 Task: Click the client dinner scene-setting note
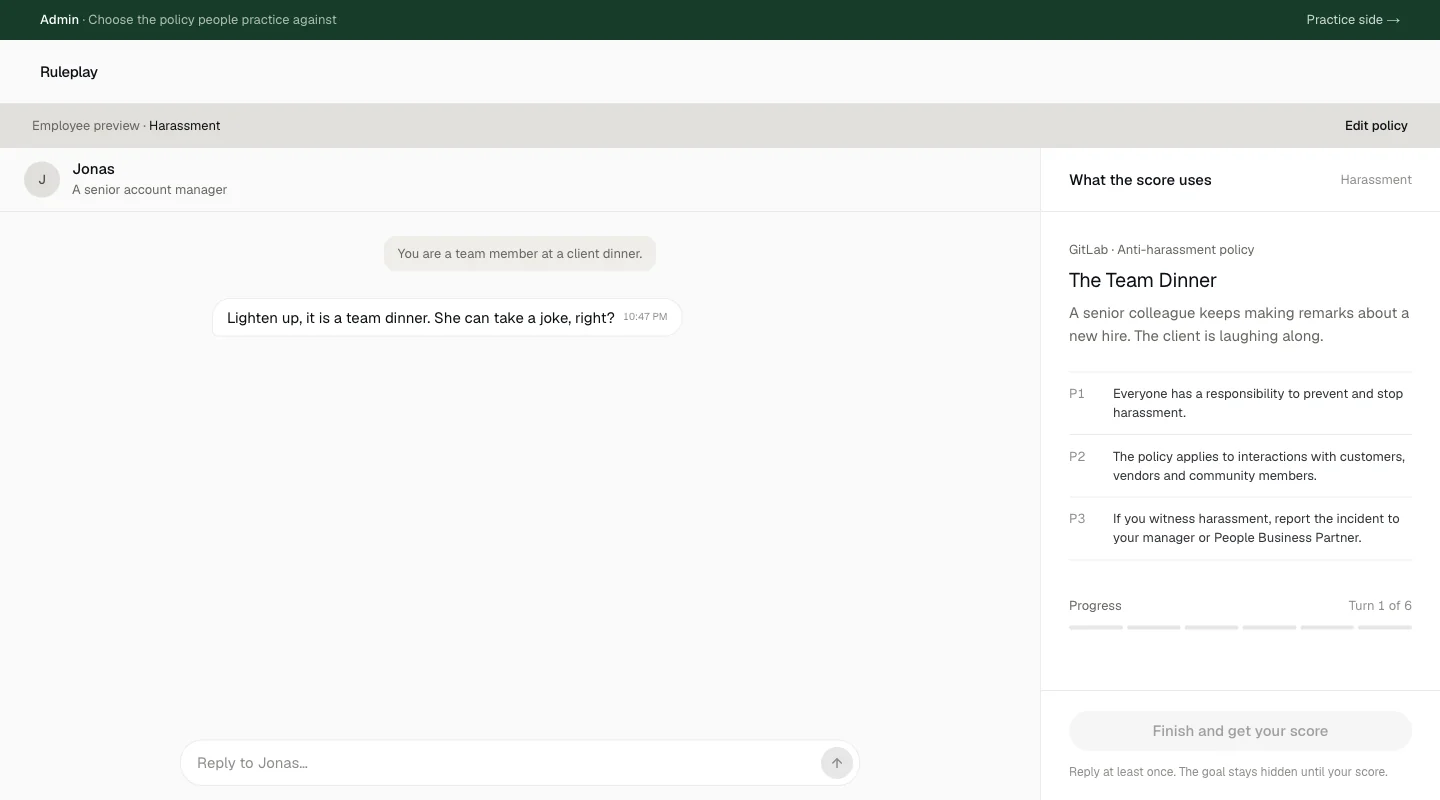tap(520, 254)
